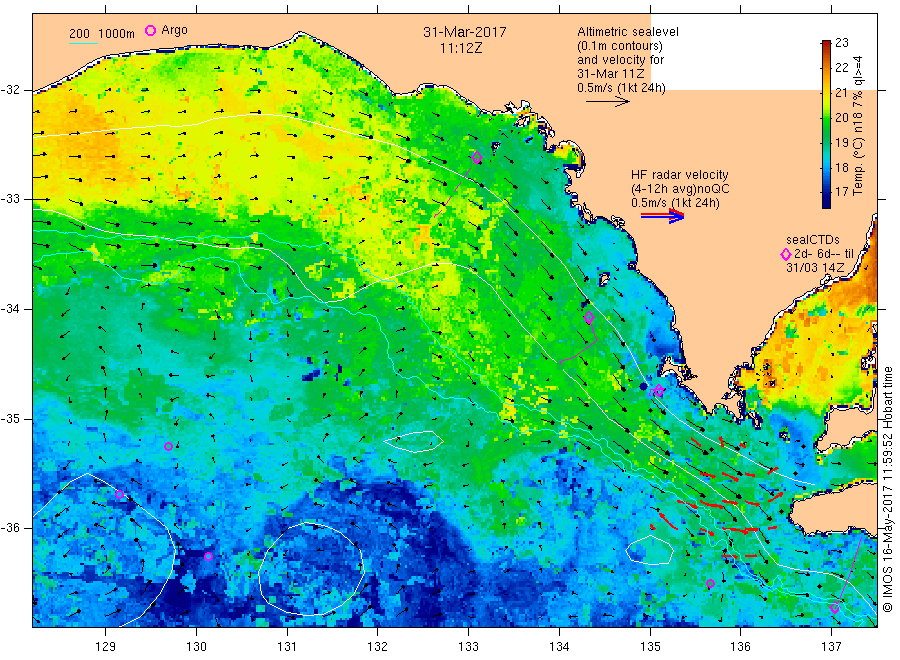This screenshot has width=900, height=660.
Task: Select the cyan 200m isobath legend line
Action: click(83, 42)
